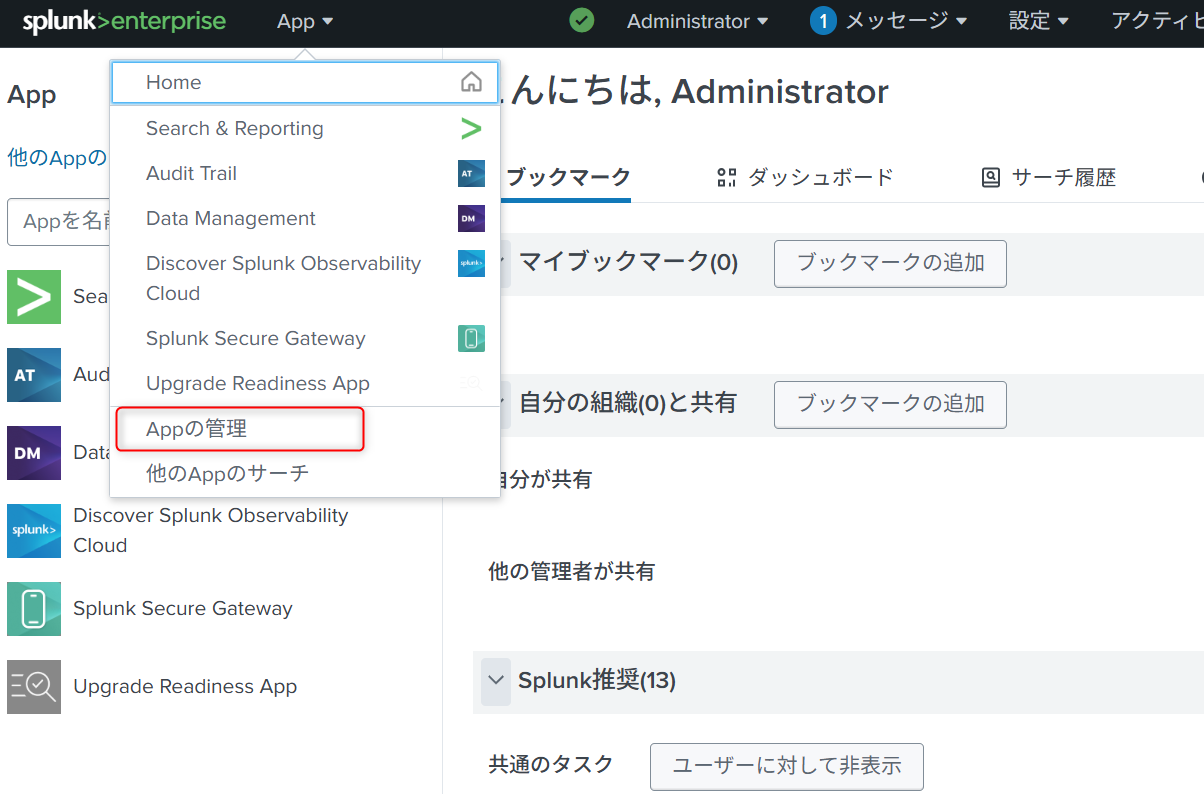Click the Splunk Enterprise logo
1204x794 pixels.
pyautogui.click(x=124, y=22)
